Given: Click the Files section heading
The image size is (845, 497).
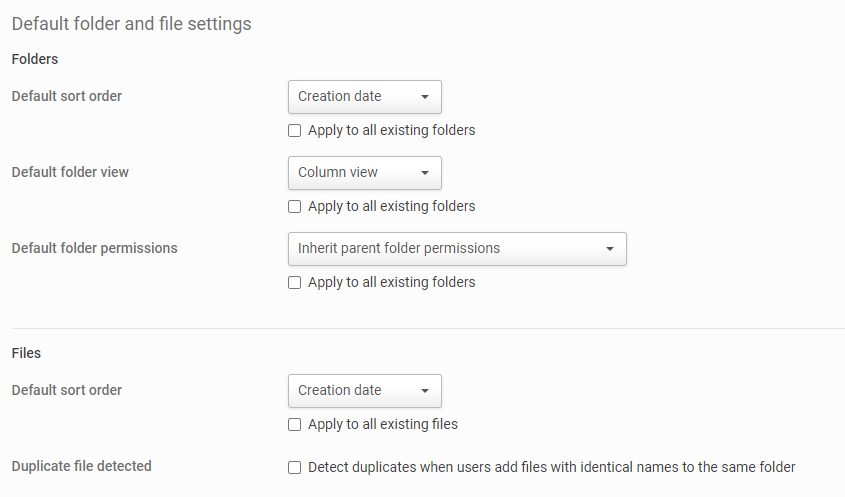Looking at the screenshot, I should pyautogui.click(x=26, y=353).
